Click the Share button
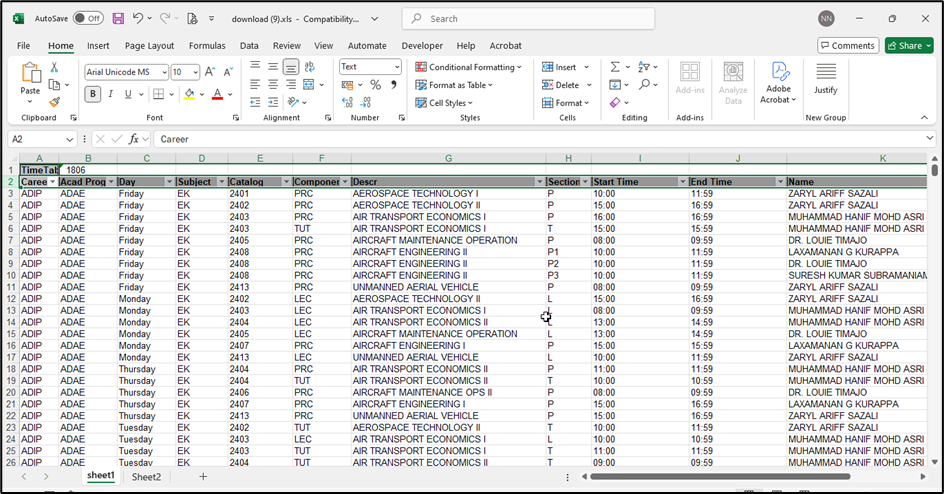Screen dimensions: 944x494 tap(908, 45)
